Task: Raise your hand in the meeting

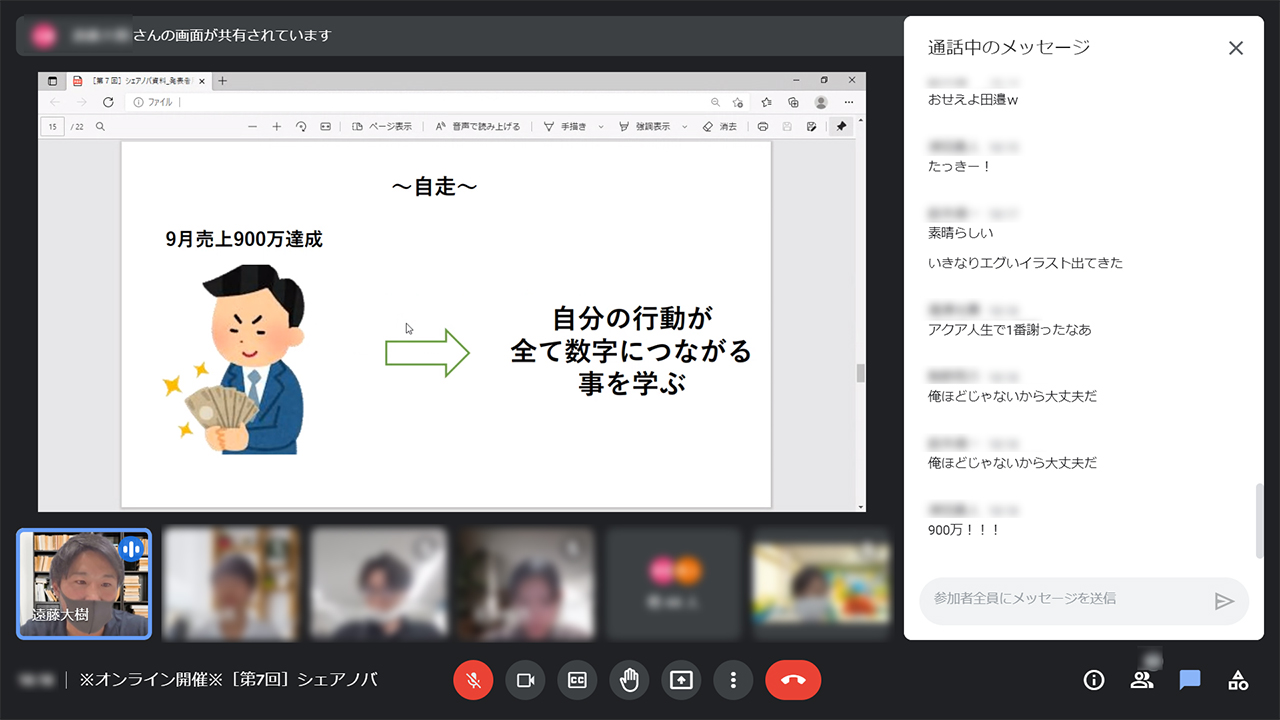Action: 629,680
